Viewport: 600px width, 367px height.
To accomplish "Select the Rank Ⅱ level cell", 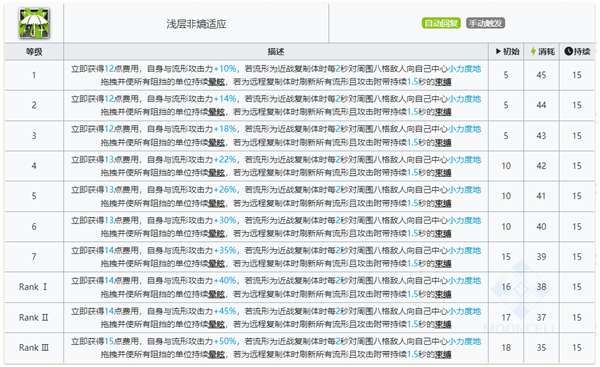I will pos(34,317).
